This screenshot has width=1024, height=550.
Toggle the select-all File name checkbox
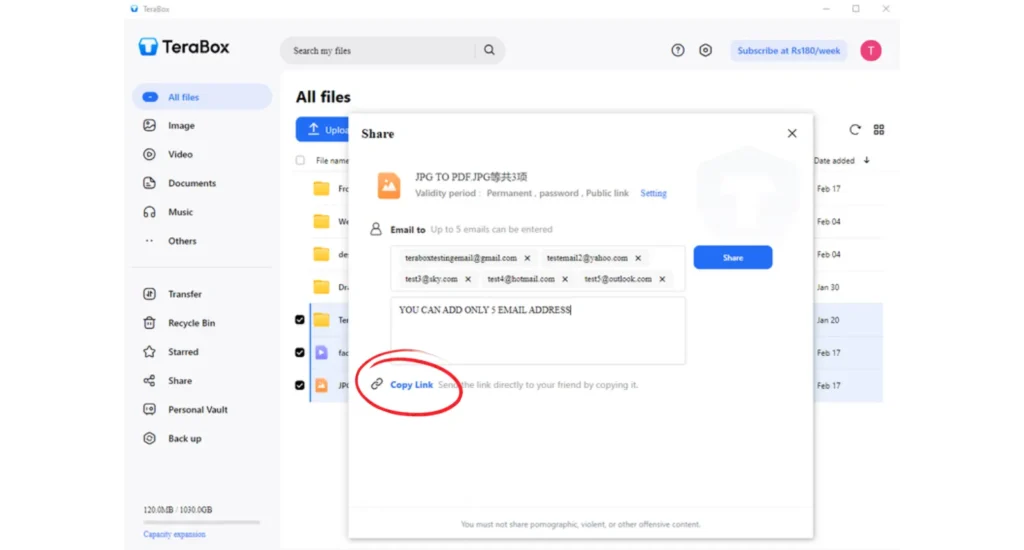300,160
